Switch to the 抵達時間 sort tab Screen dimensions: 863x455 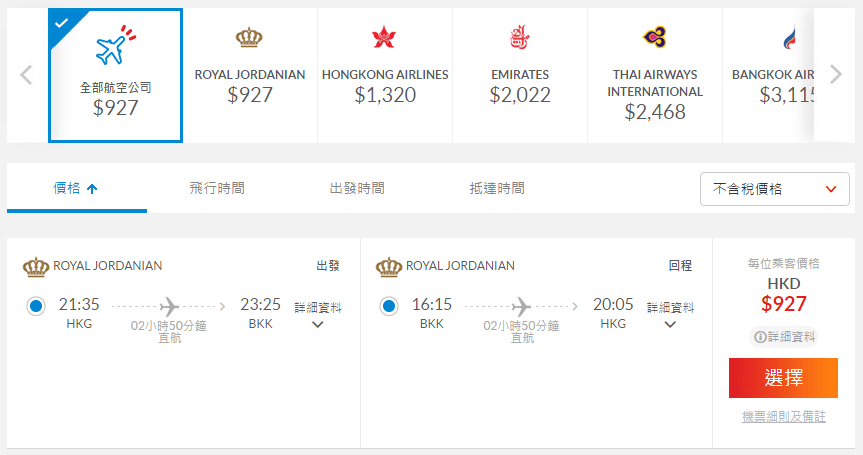pyautogui.click(x=497, y=188)
